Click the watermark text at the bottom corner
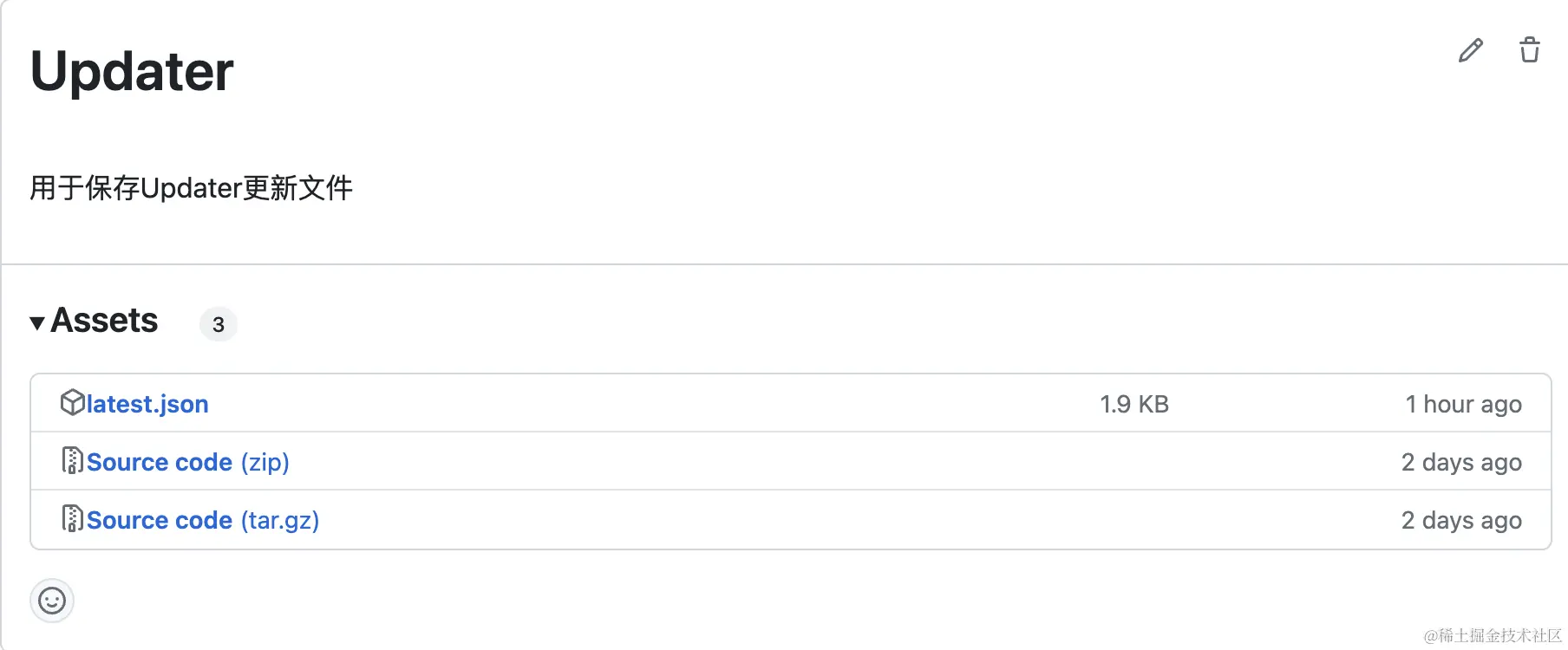1568x650 pixels. (1493, 635)
